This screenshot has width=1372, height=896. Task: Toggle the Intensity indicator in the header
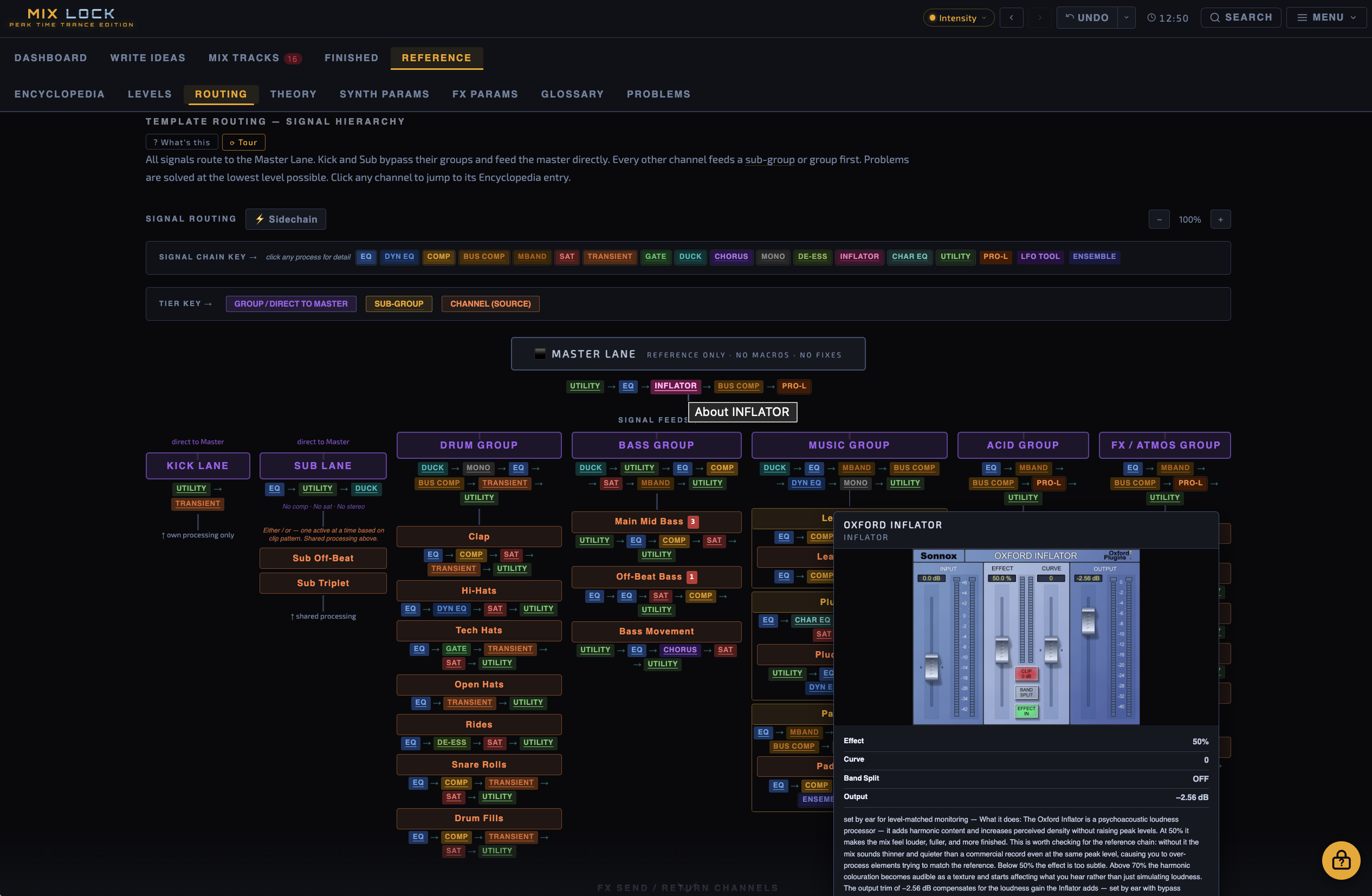point(954,17)
